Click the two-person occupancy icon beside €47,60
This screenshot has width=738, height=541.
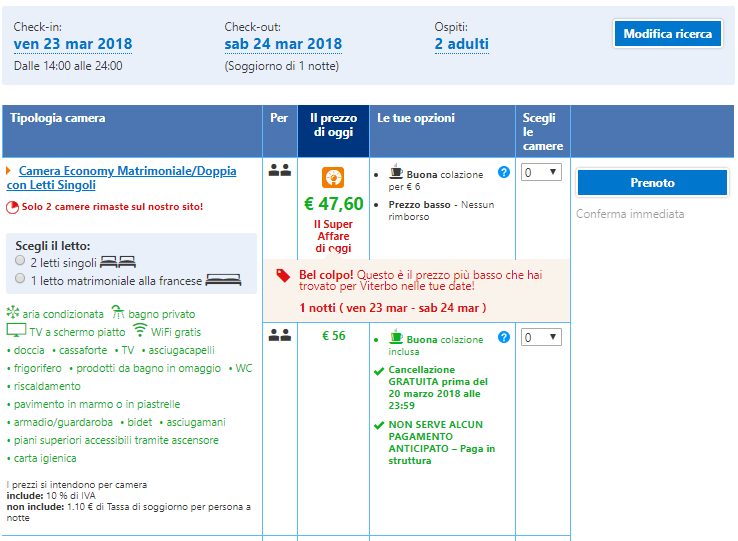point(280,170)
